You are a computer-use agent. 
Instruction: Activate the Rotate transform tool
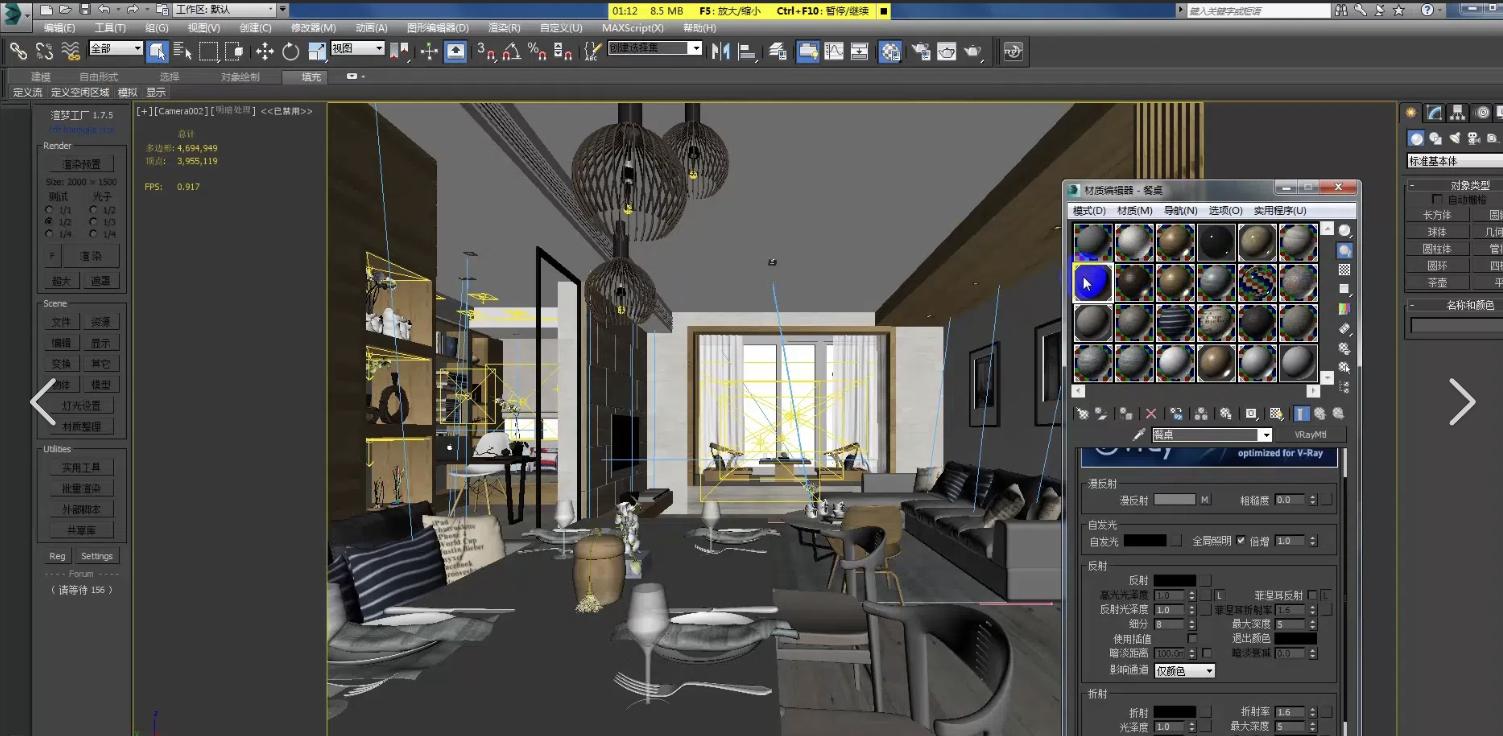click(x=291, y=52)
